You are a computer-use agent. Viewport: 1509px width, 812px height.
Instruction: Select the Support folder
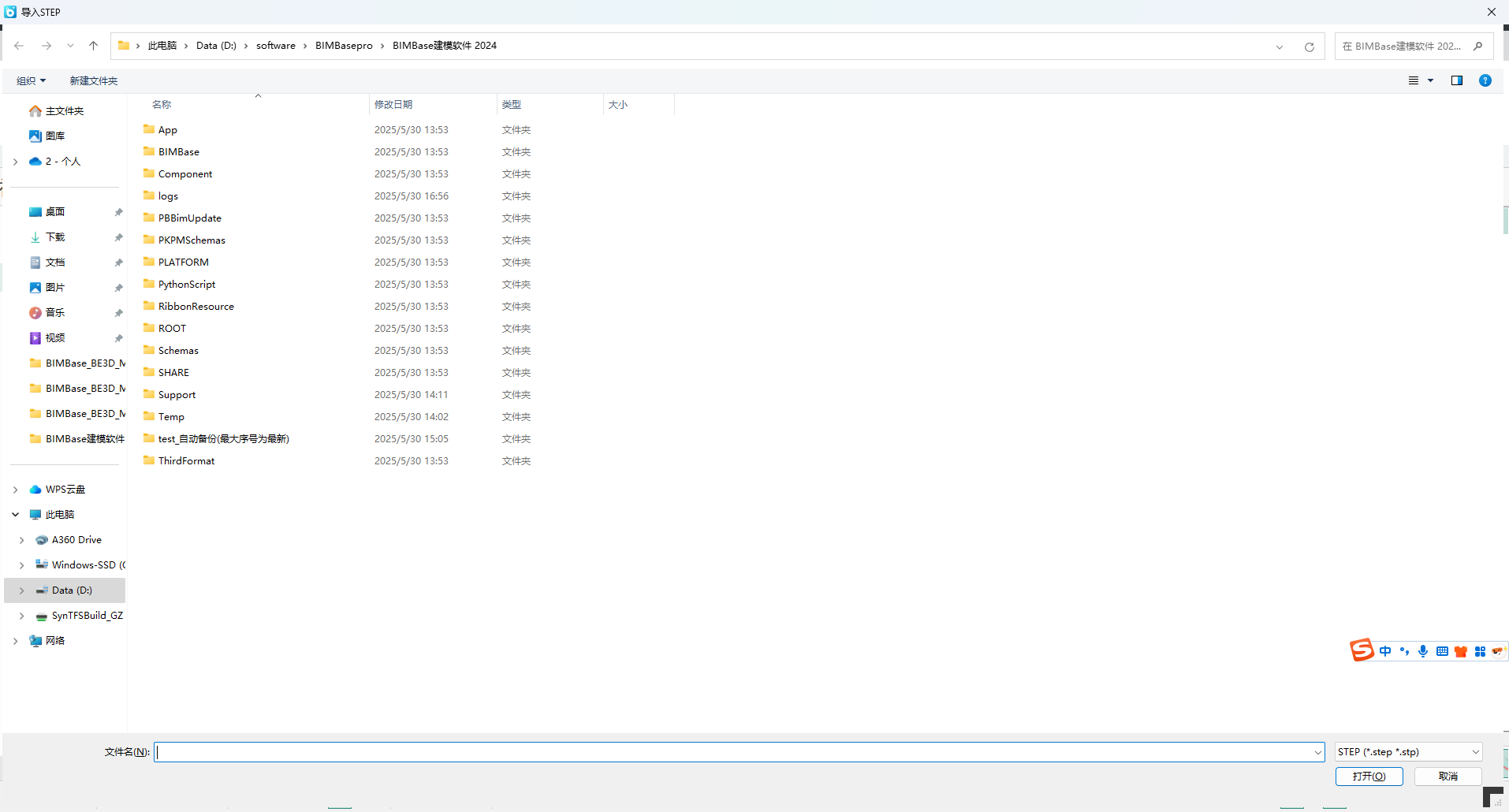(x=177, y=394)
